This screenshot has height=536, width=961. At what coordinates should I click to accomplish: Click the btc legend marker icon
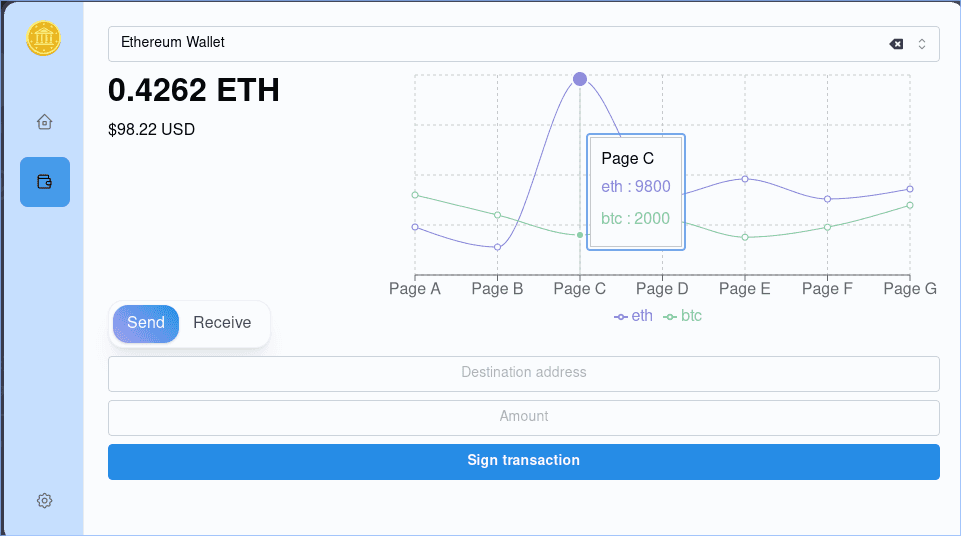pyautogui.click(x=670, y=317)
